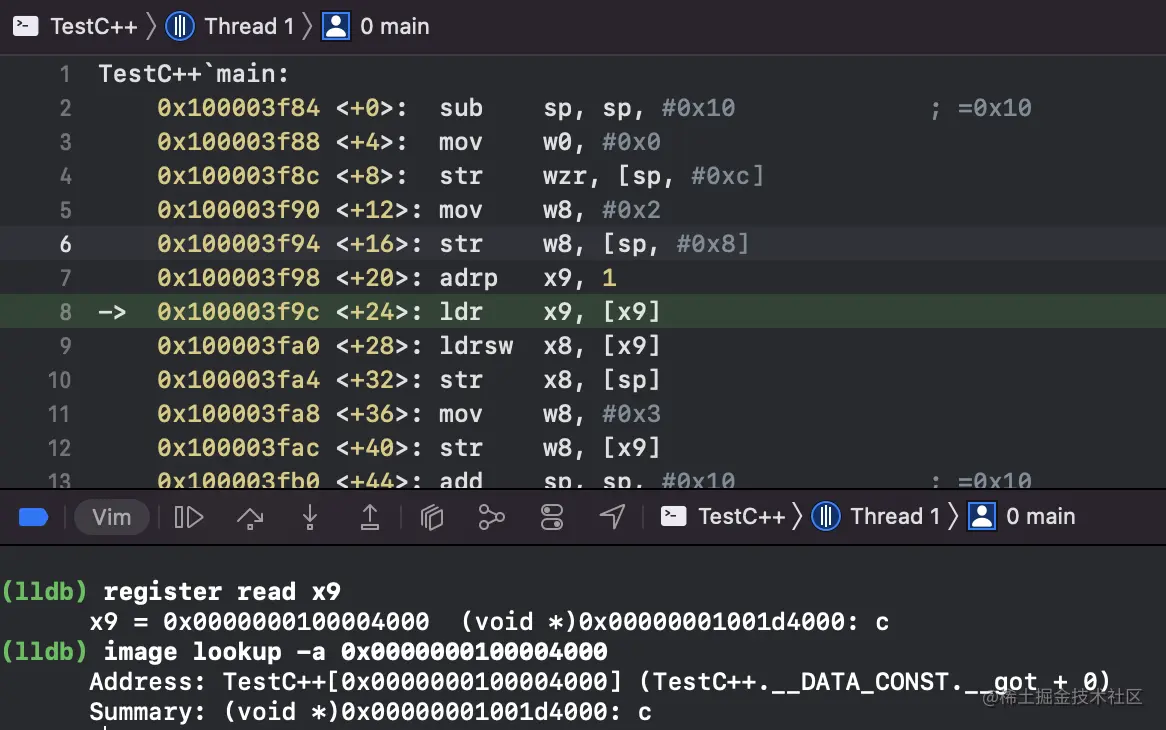Click operand w8, #0x3

(602, 414)
